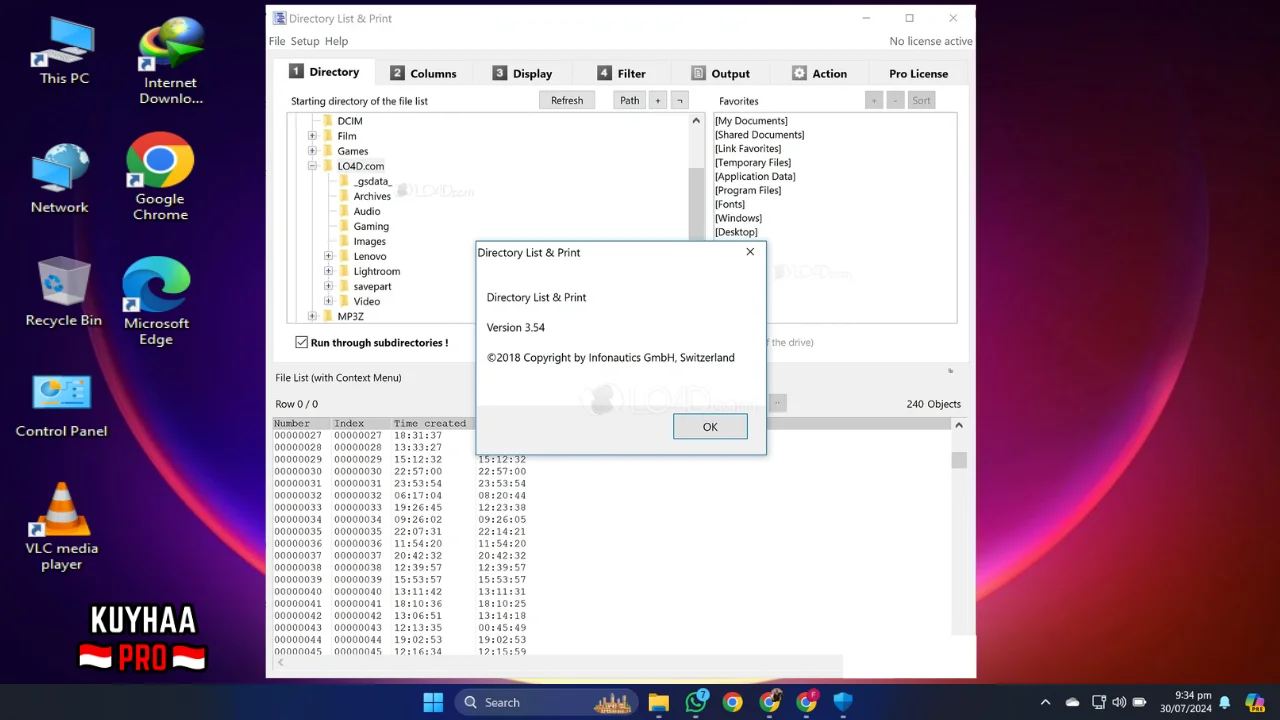Switch to the Display tab

[522, 73]
